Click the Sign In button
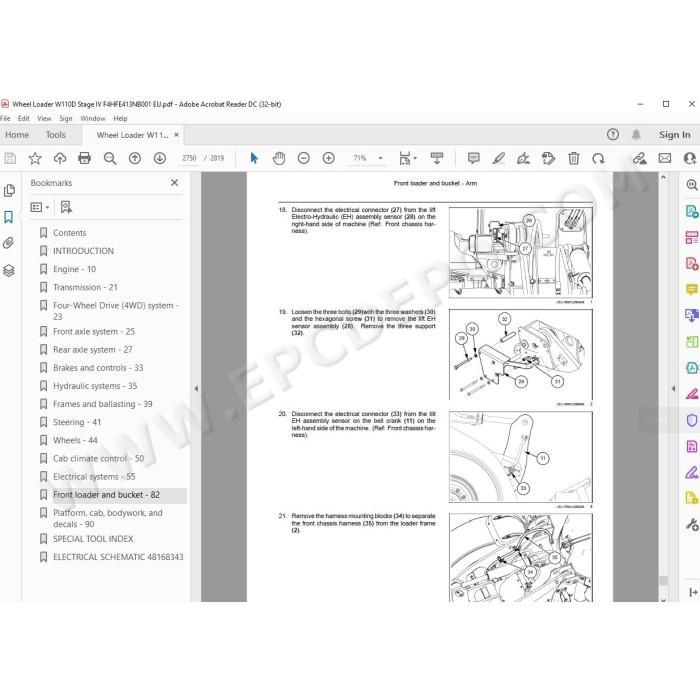 click(675, 135)
